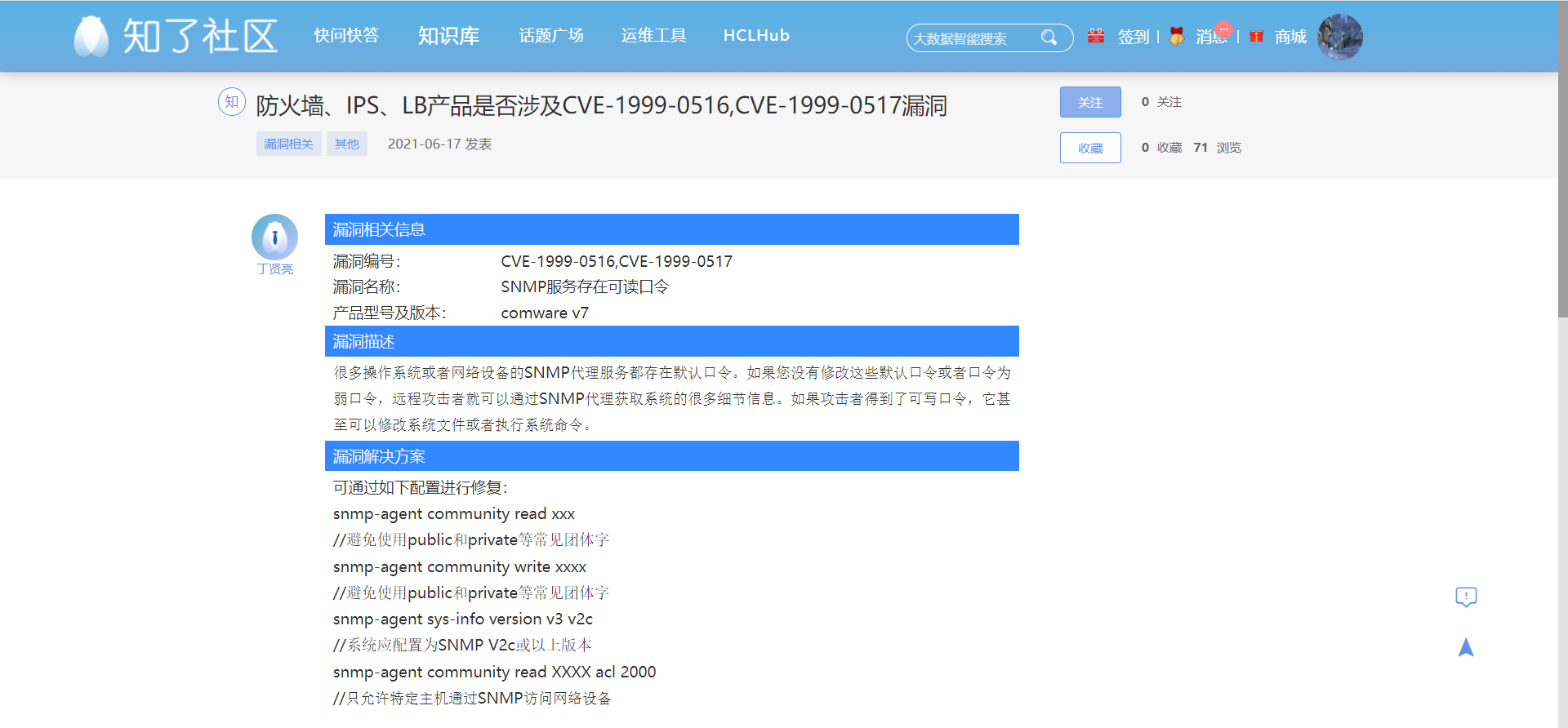Click the text comware v7
The height and width of the screenshot is (728, 1568).
point(545,313)
